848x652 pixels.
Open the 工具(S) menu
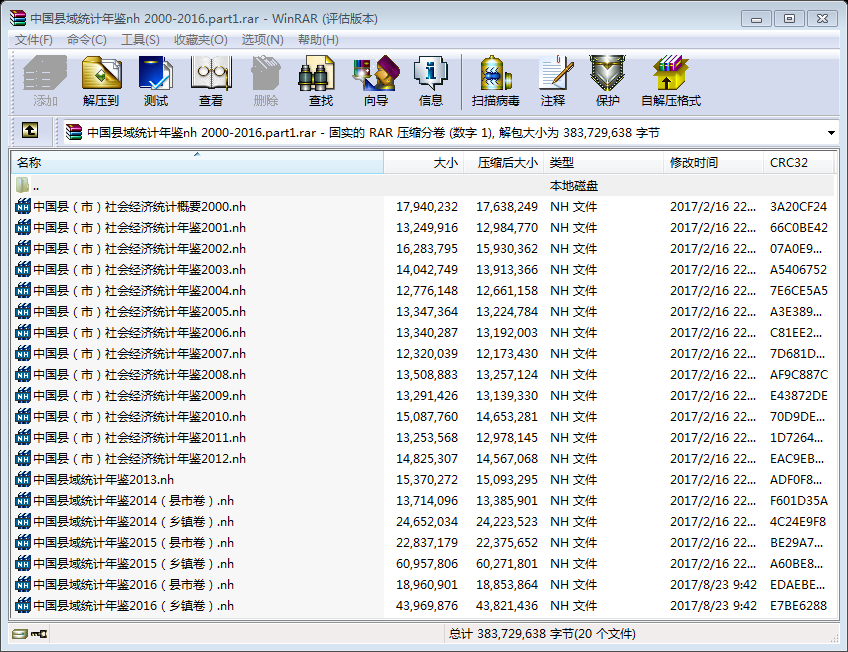point(140,40)
